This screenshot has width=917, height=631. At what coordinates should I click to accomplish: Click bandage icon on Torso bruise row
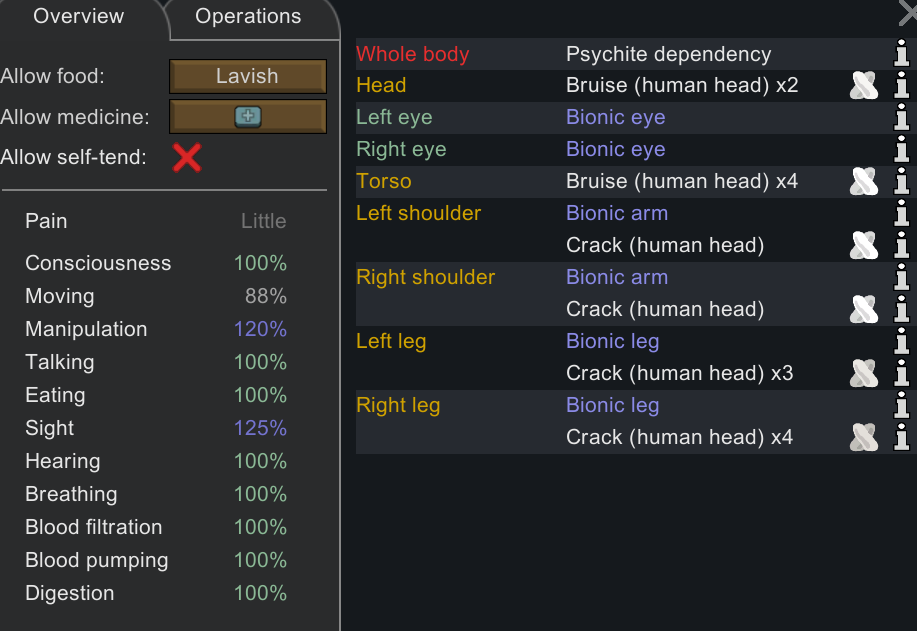(864, 182)
